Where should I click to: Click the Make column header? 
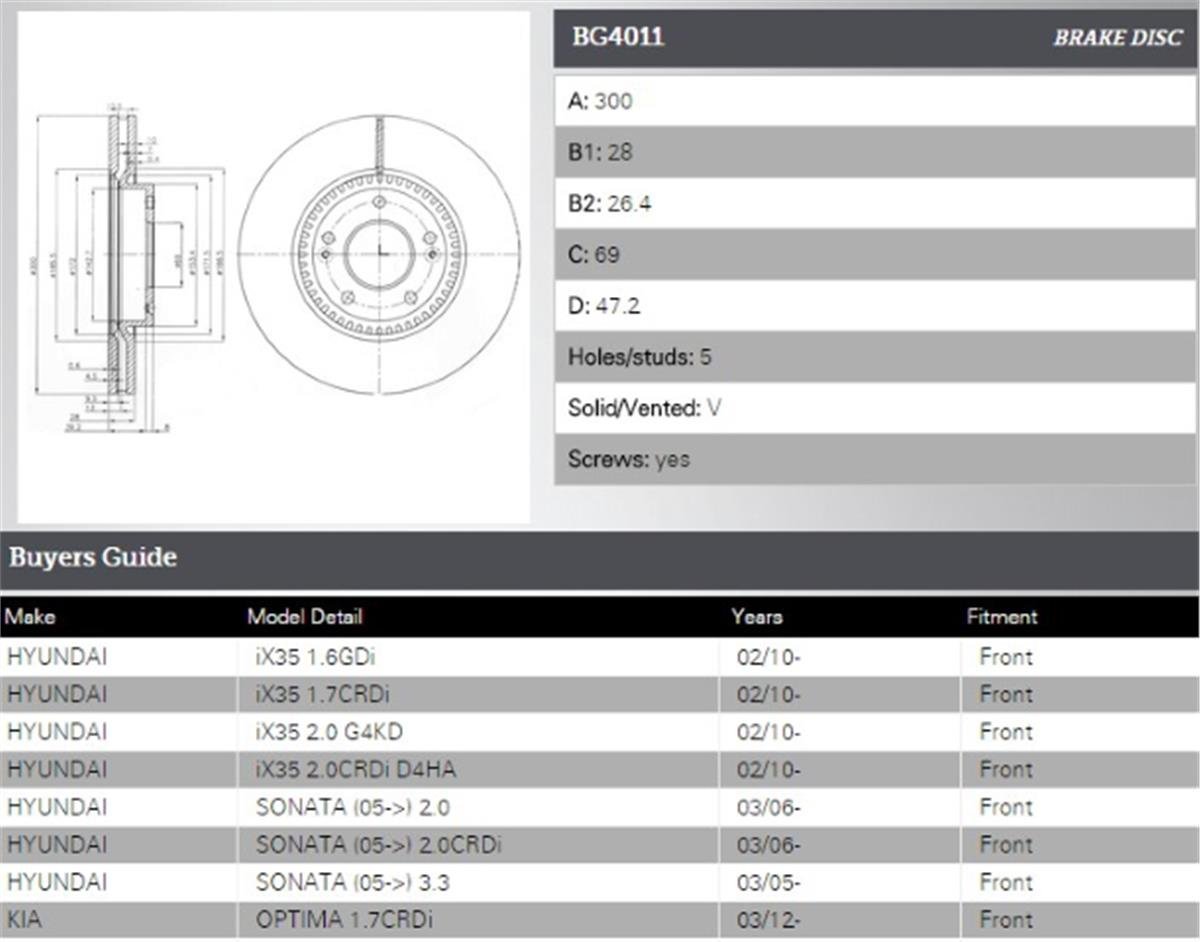coord(30,616)
